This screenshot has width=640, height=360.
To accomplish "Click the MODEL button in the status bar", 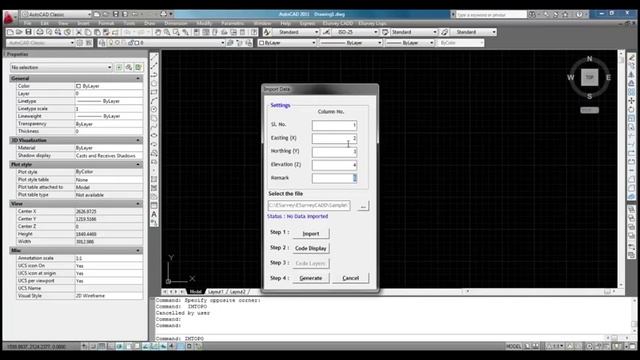I will pyautogui.click(x=513, y=346).
